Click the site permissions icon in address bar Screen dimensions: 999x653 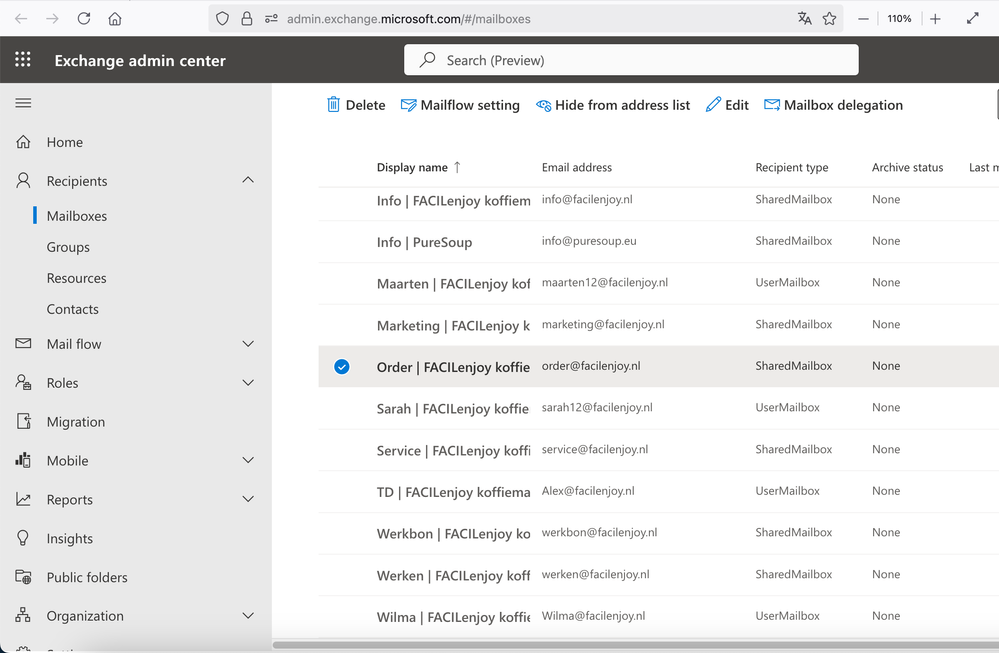coord(271,18)
